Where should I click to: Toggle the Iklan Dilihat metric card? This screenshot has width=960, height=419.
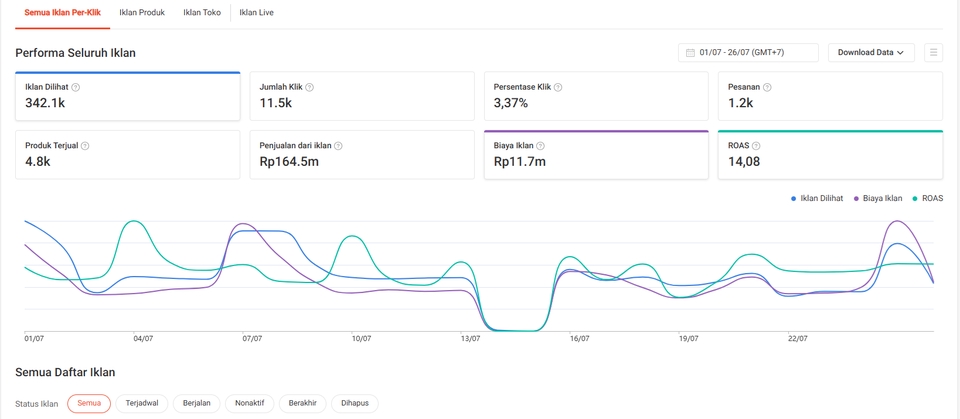click(127, 97)
